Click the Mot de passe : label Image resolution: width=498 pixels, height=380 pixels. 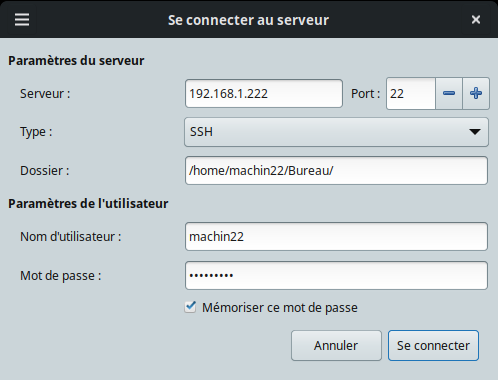[x=60, y=276]
